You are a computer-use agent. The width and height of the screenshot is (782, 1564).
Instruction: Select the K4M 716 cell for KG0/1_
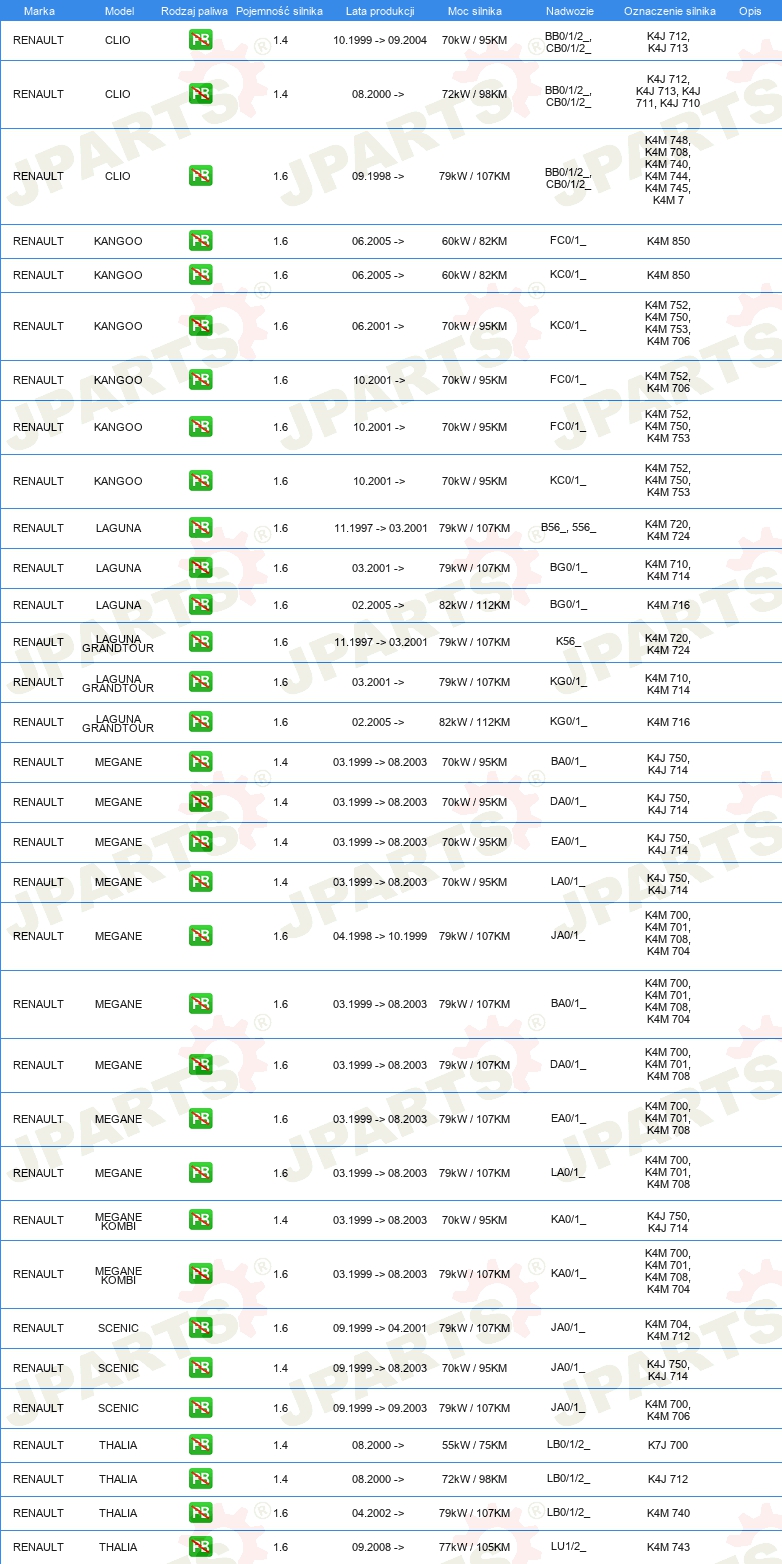[668, 722]
